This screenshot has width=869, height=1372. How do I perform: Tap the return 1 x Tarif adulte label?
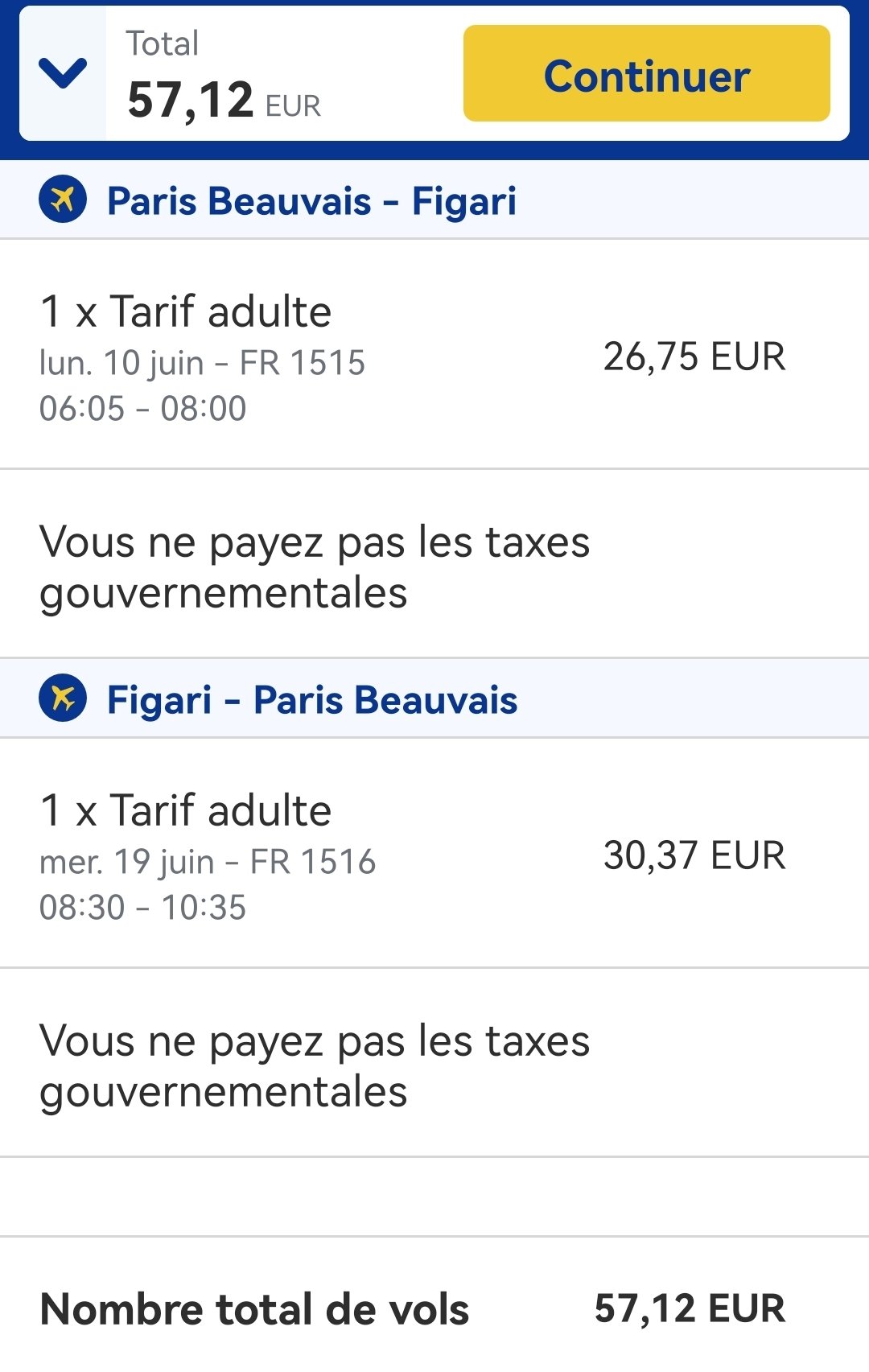[186, 810]
